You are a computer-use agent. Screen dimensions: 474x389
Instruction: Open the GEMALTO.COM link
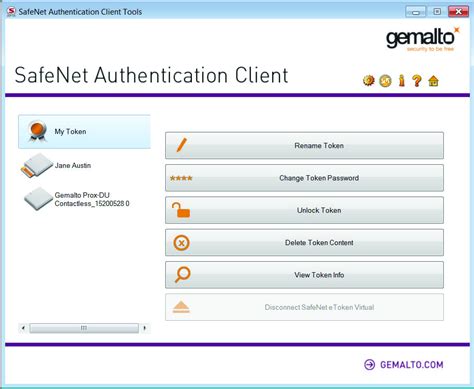412,365
